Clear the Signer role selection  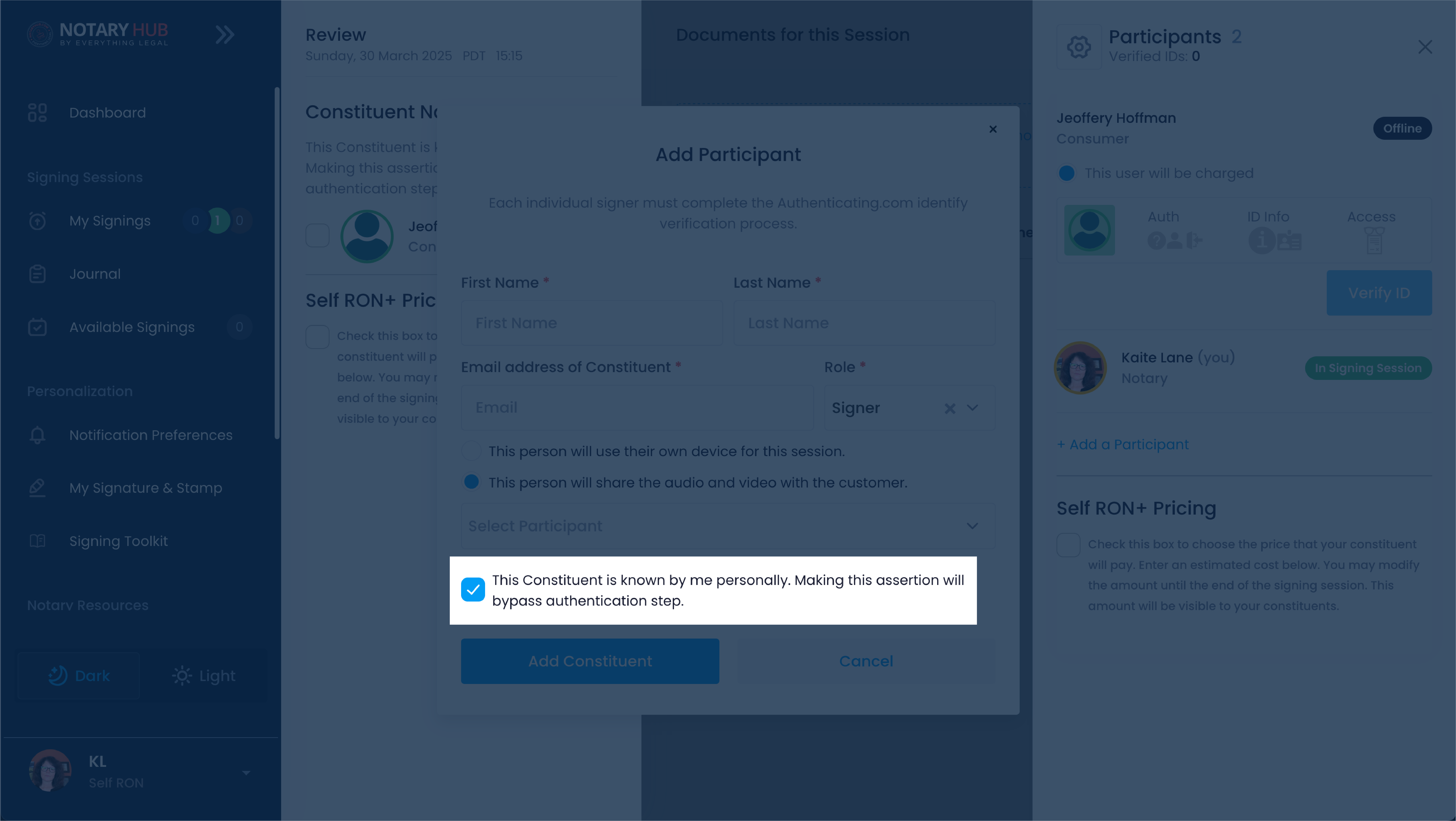(949, 408)
